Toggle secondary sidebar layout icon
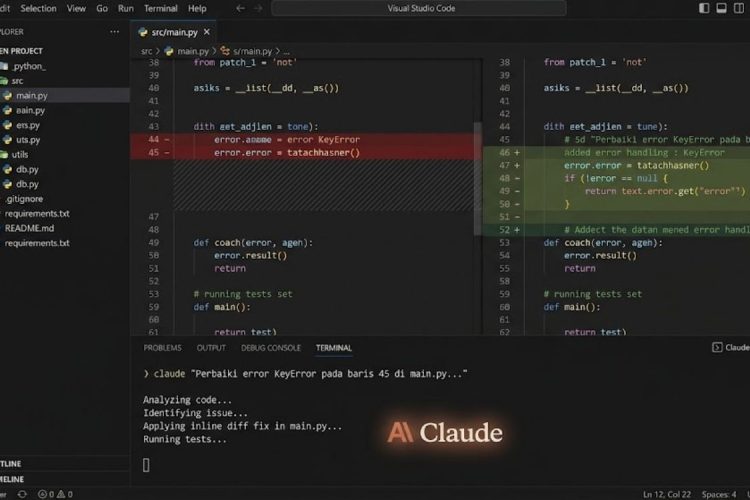This screenshot has width=750, height=500. point(739,8)
